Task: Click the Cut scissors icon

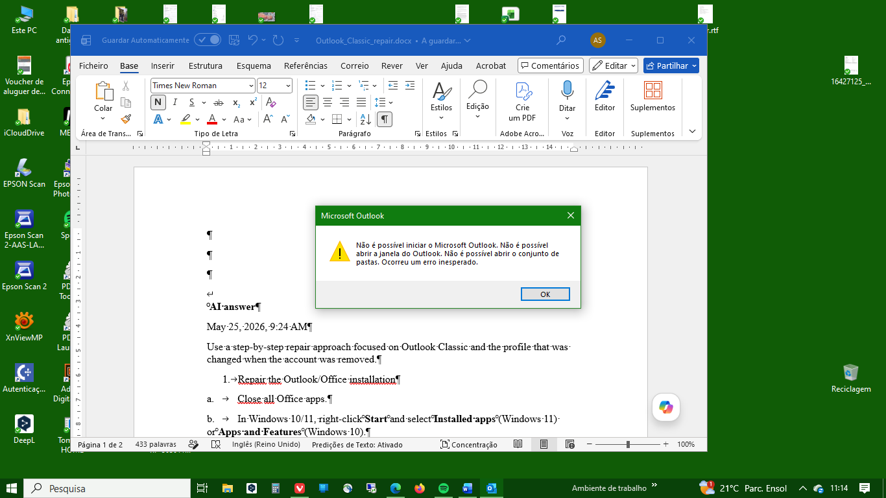Action: (126, 86)
